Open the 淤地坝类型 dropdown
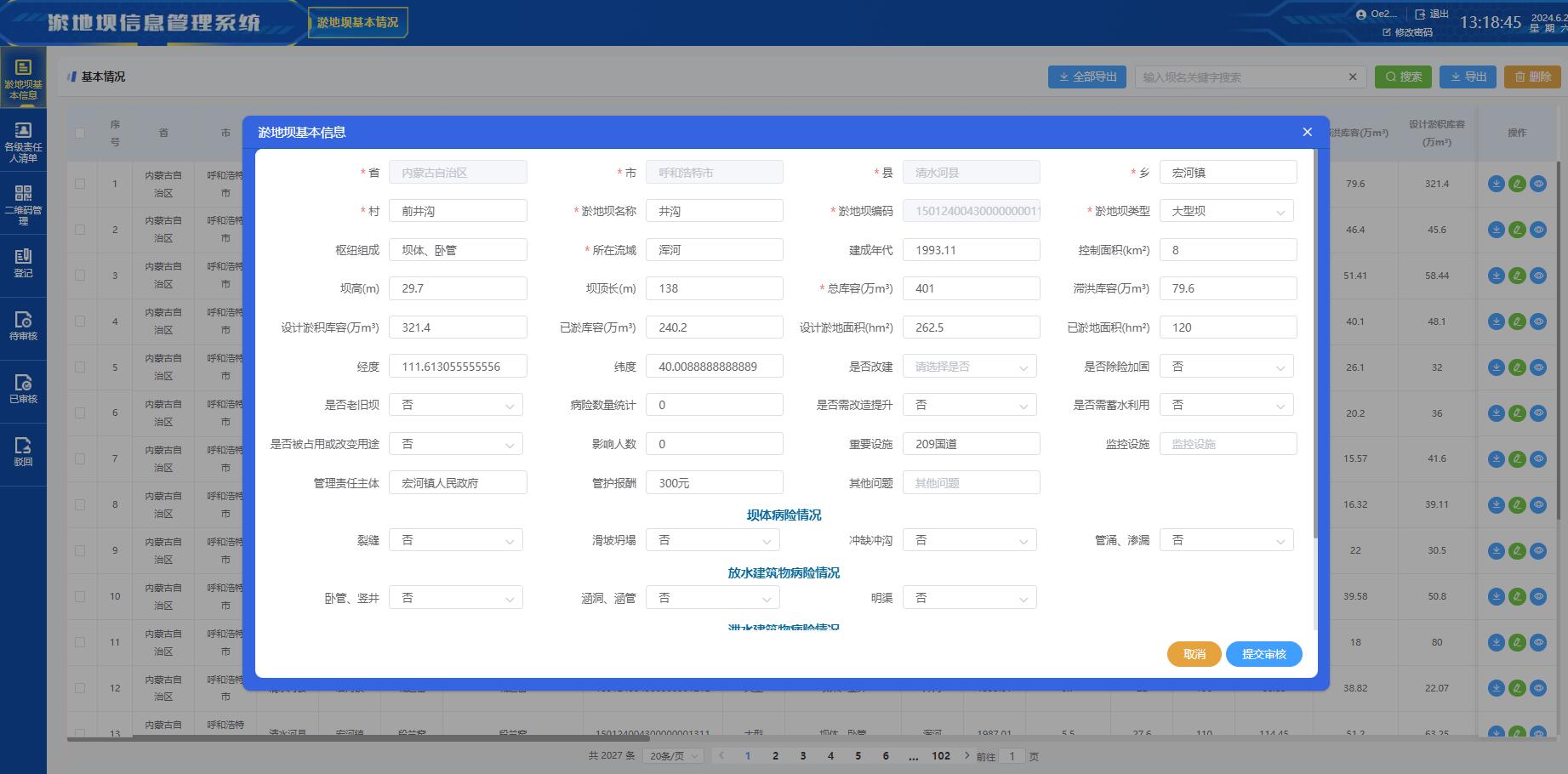This screenshot has height=774, width=1568. point(1227,211)
